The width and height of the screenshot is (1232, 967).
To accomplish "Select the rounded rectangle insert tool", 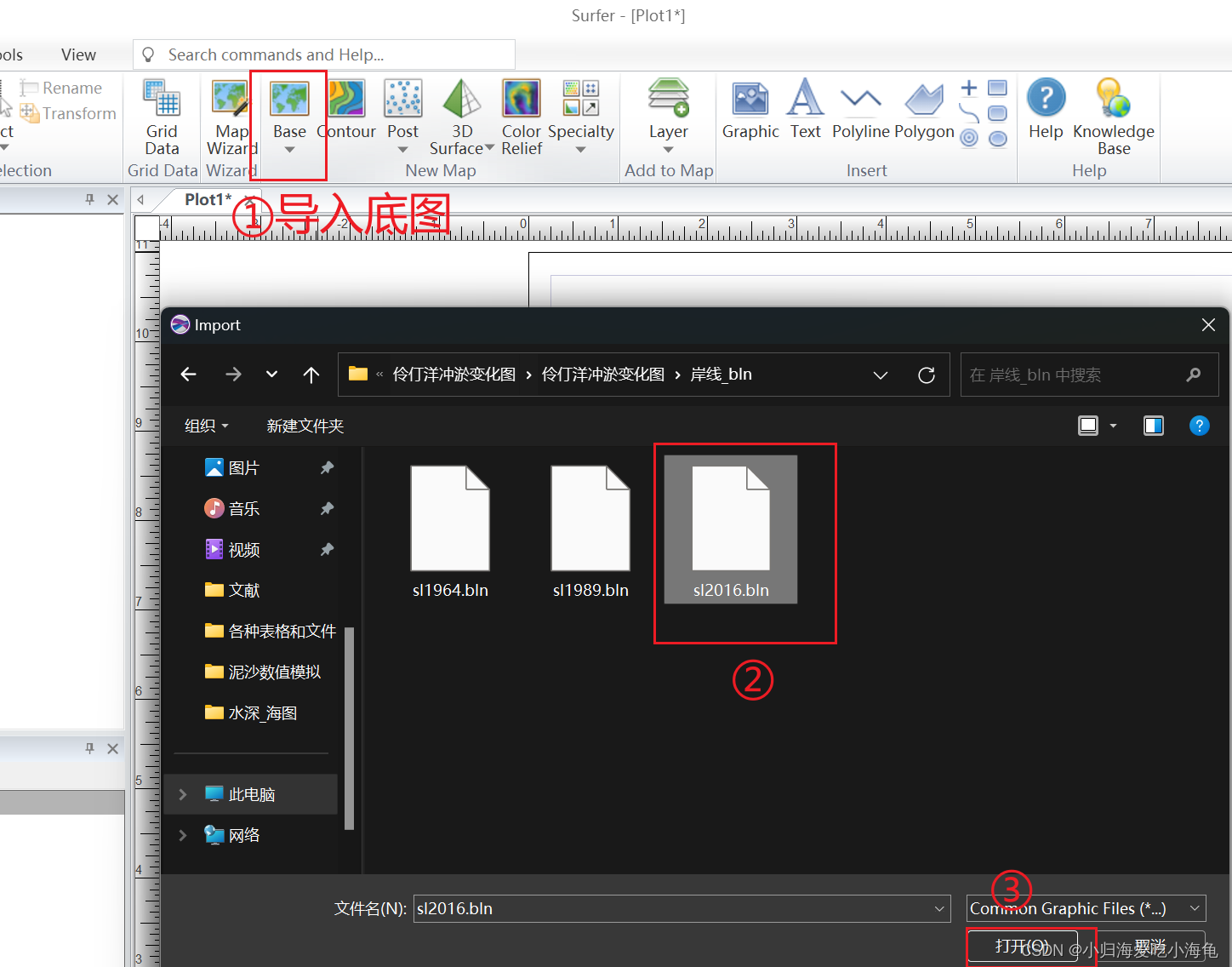I will click(998, 112).
